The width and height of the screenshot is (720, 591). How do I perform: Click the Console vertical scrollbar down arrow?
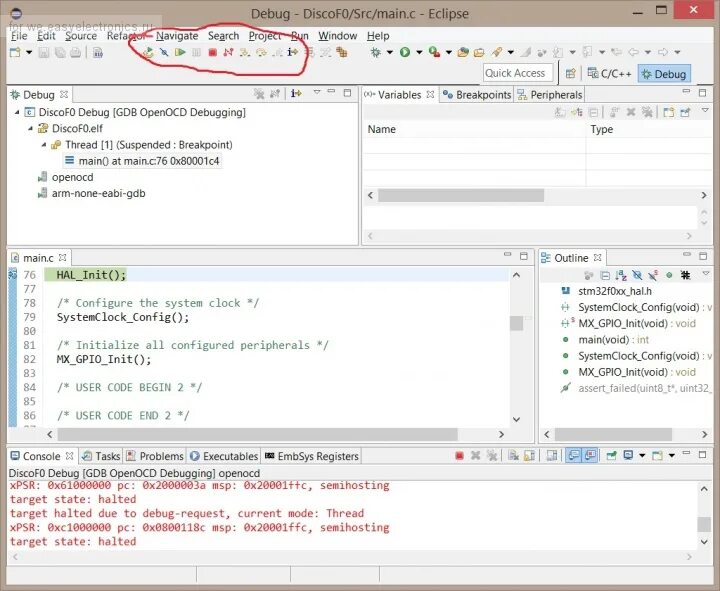(704, 542)
